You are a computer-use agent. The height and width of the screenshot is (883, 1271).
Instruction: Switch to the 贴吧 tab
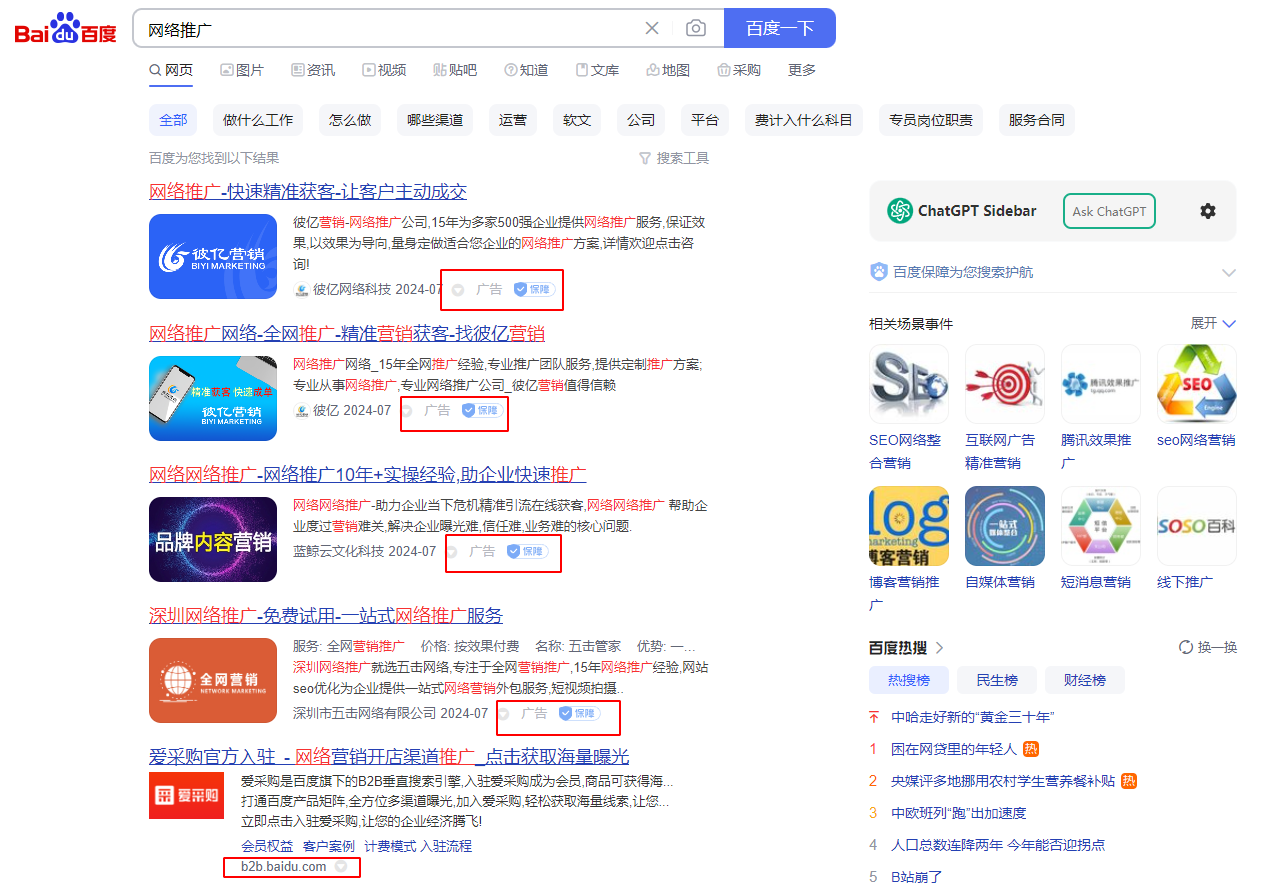[455, 70]
